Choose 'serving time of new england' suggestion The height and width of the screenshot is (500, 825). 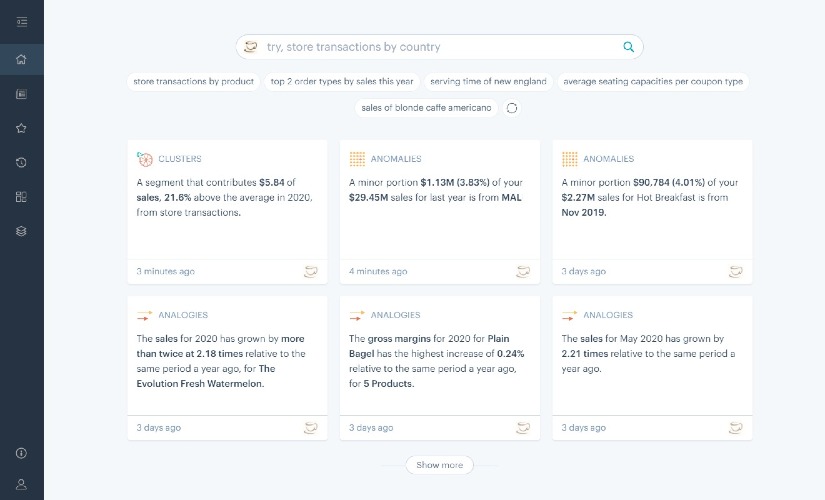[488, 81]
